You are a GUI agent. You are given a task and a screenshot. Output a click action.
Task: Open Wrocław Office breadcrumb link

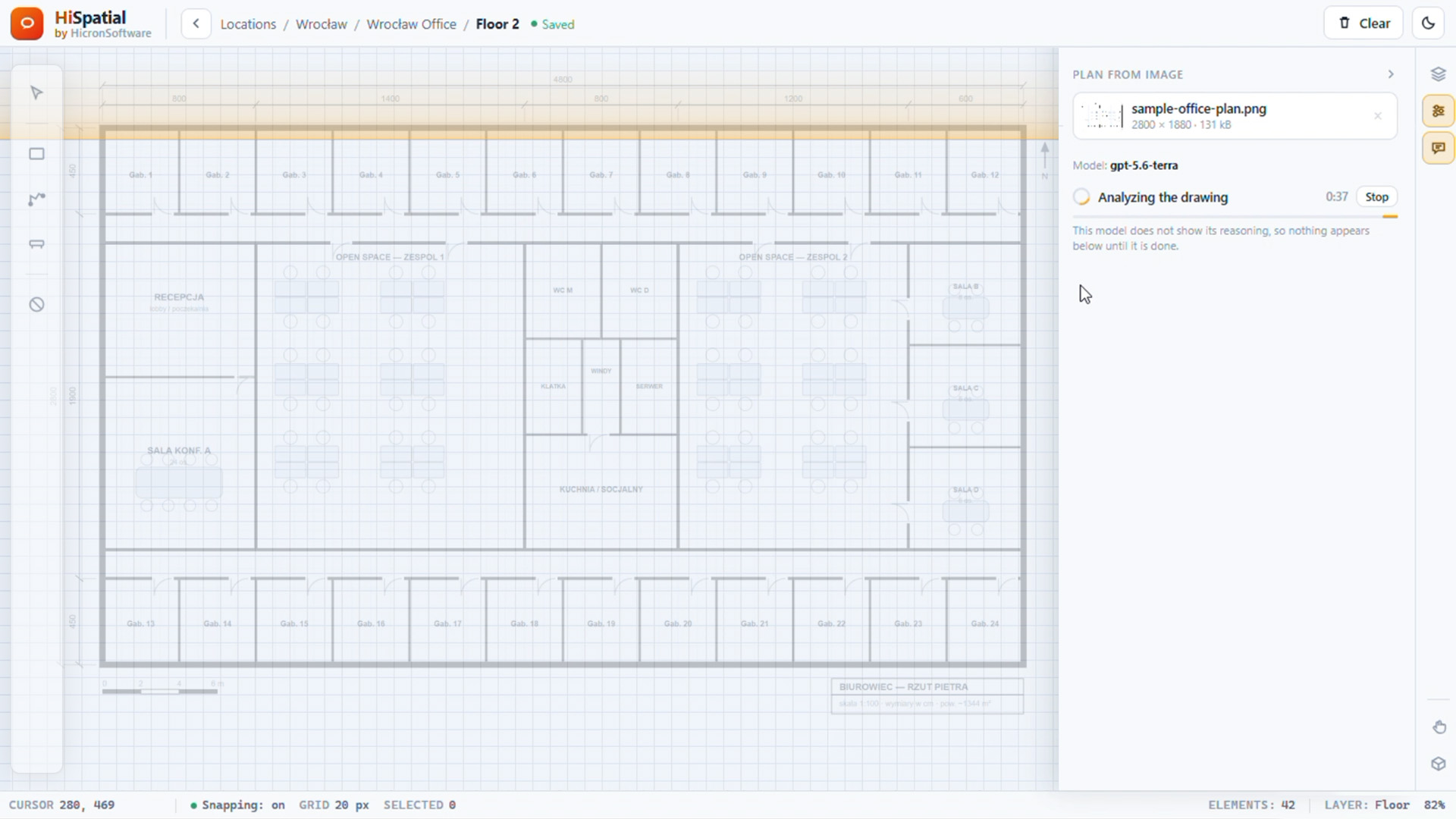(x=411, y=24)
